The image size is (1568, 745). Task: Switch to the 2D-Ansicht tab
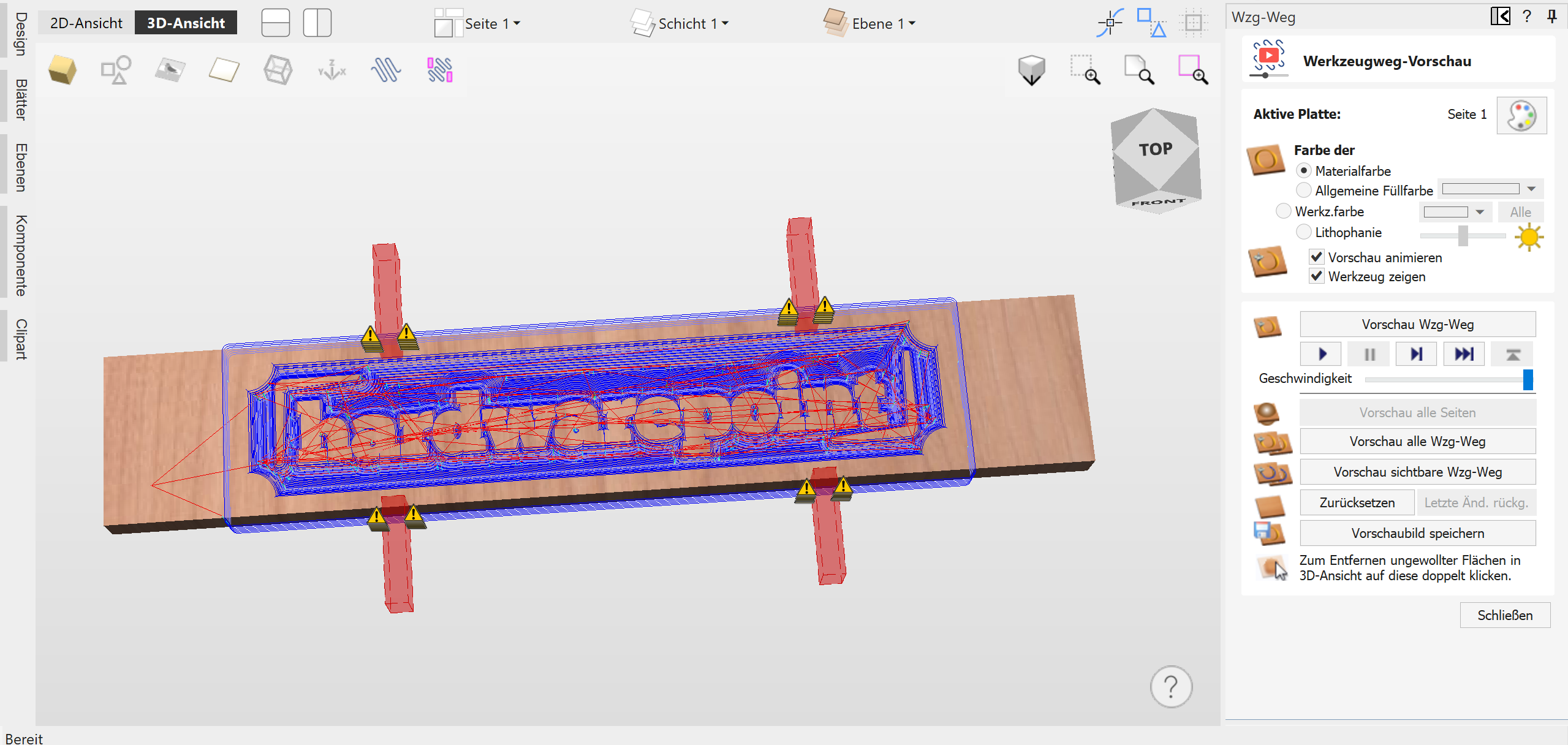(x=86, y=23)
